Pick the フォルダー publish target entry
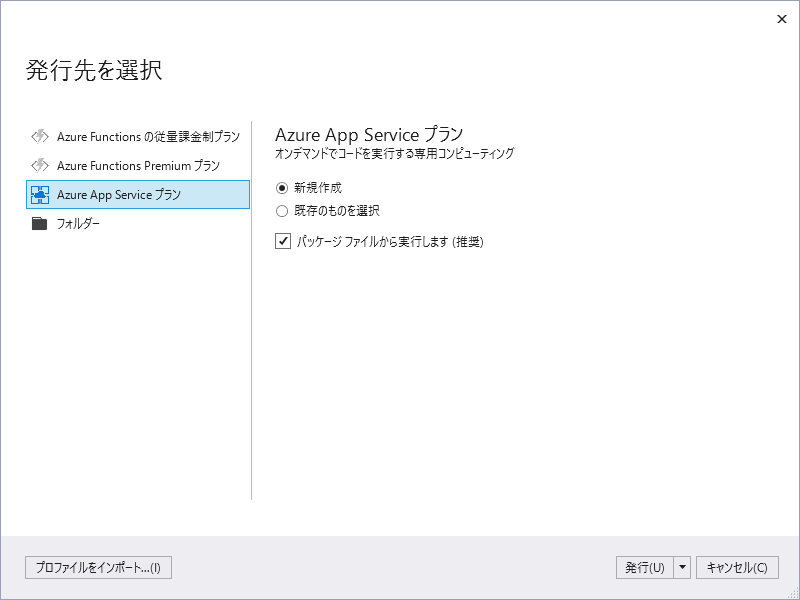This screenshot has height=600, width=800. coord(138,223)
